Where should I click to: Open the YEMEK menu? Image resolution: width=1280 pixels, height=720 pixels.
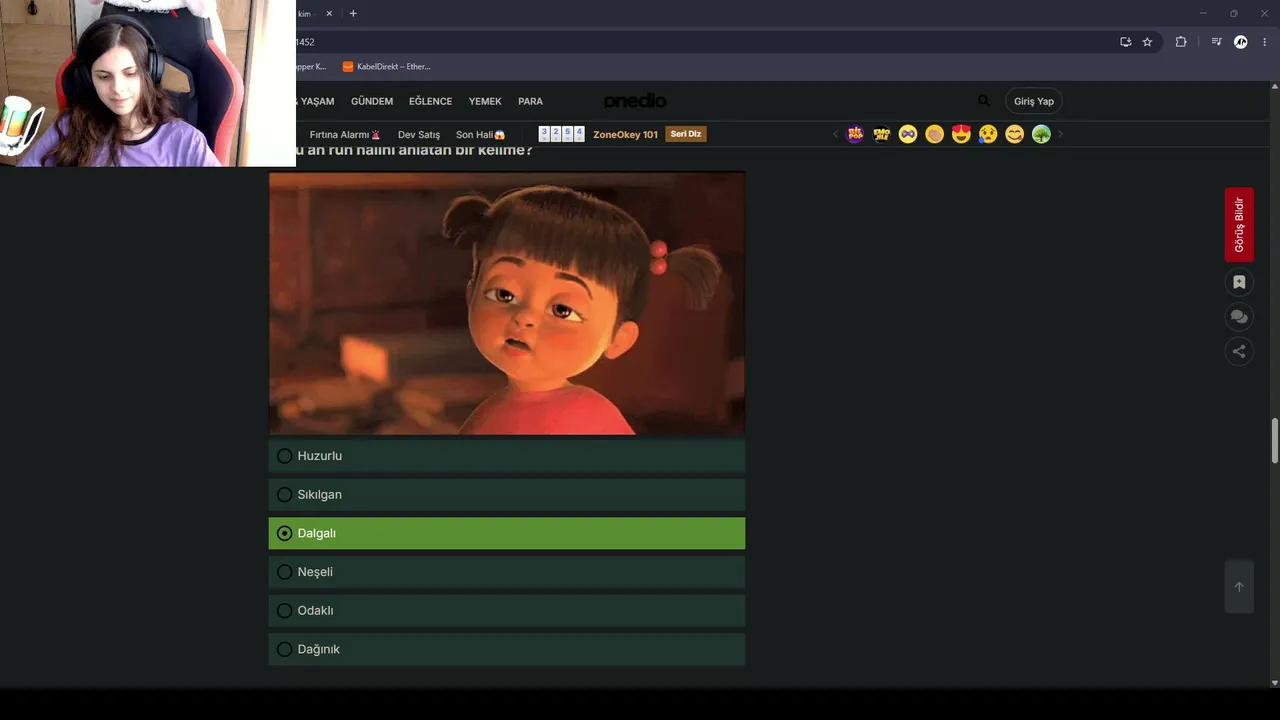[x=485, y=101]
